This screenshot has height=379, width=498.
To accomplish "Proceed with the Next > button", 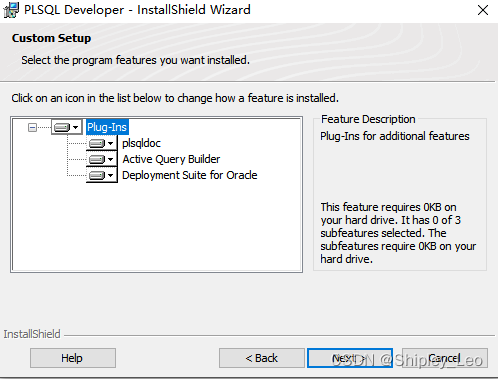I will point(350,358).
